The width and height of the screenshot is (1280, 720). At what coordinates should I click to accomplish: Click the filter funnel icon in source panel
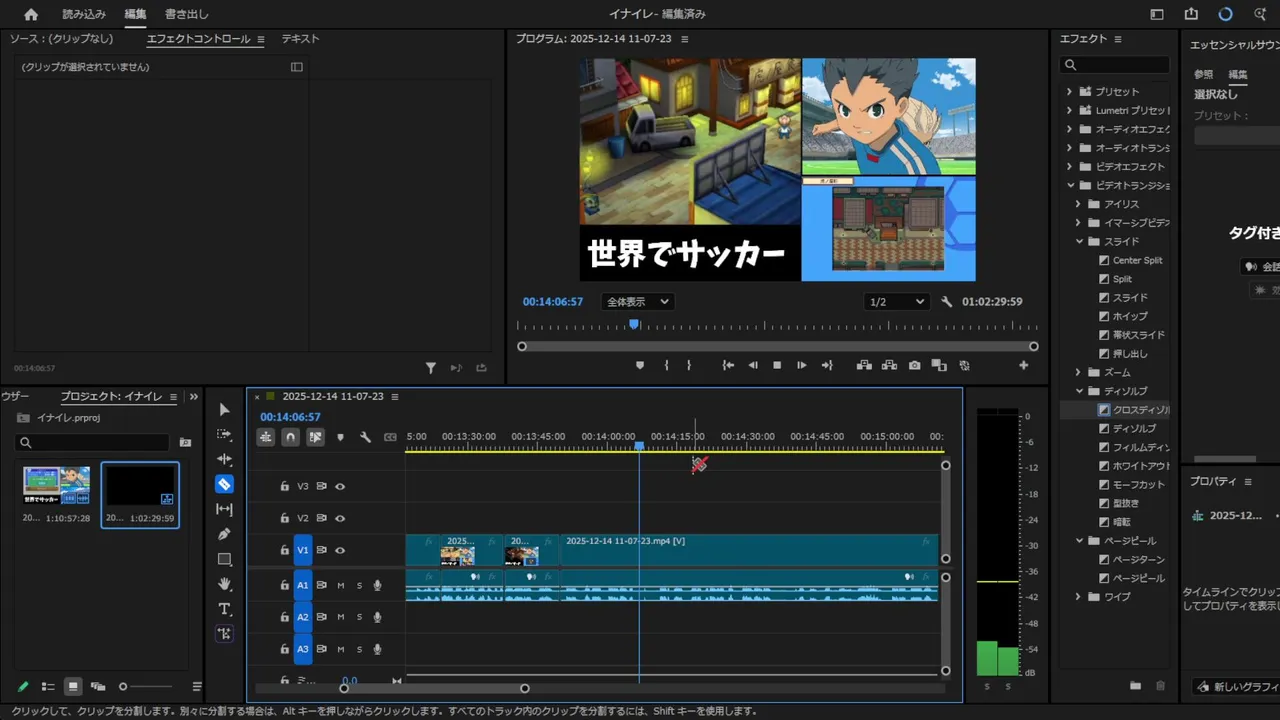[x=431, y=368]
